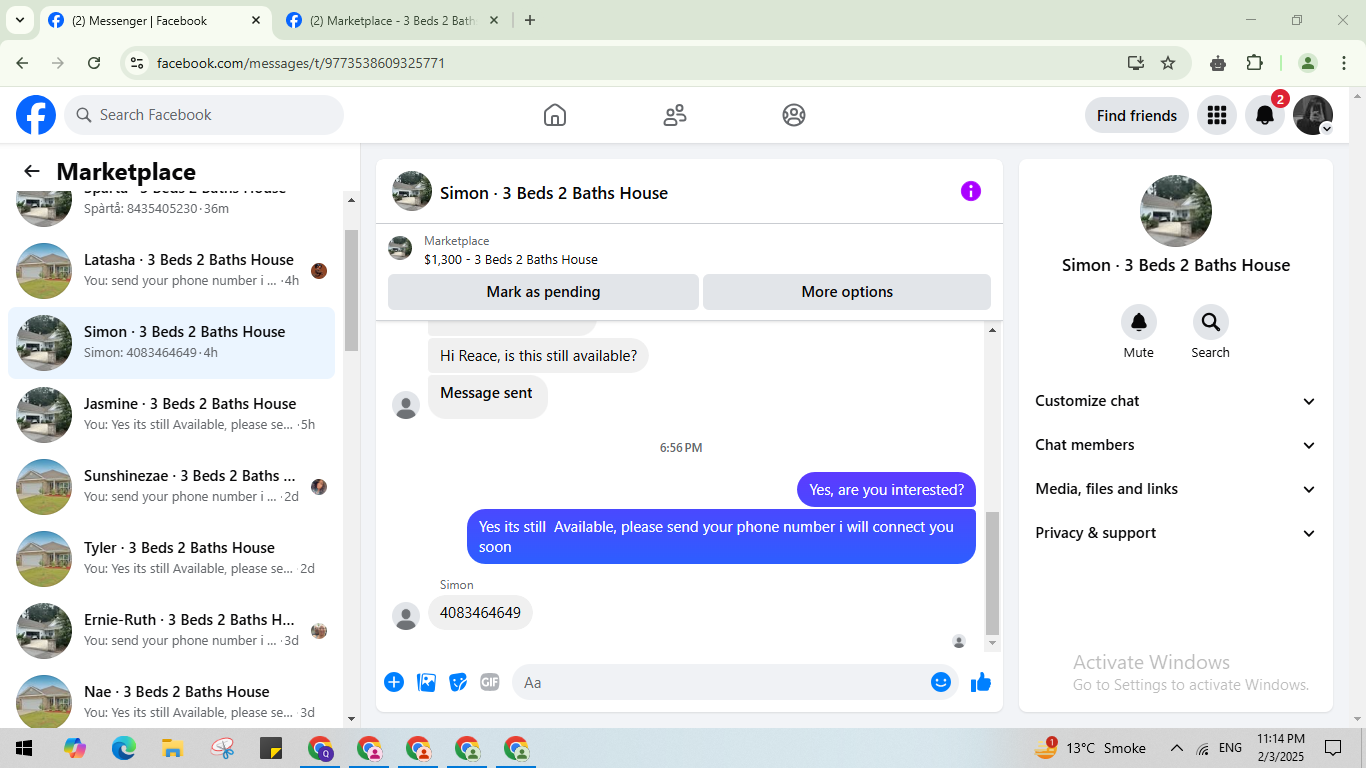This screenshot has height=768, width=1366.
Task: Open Windows Start menu
Action: click(24, 748)
